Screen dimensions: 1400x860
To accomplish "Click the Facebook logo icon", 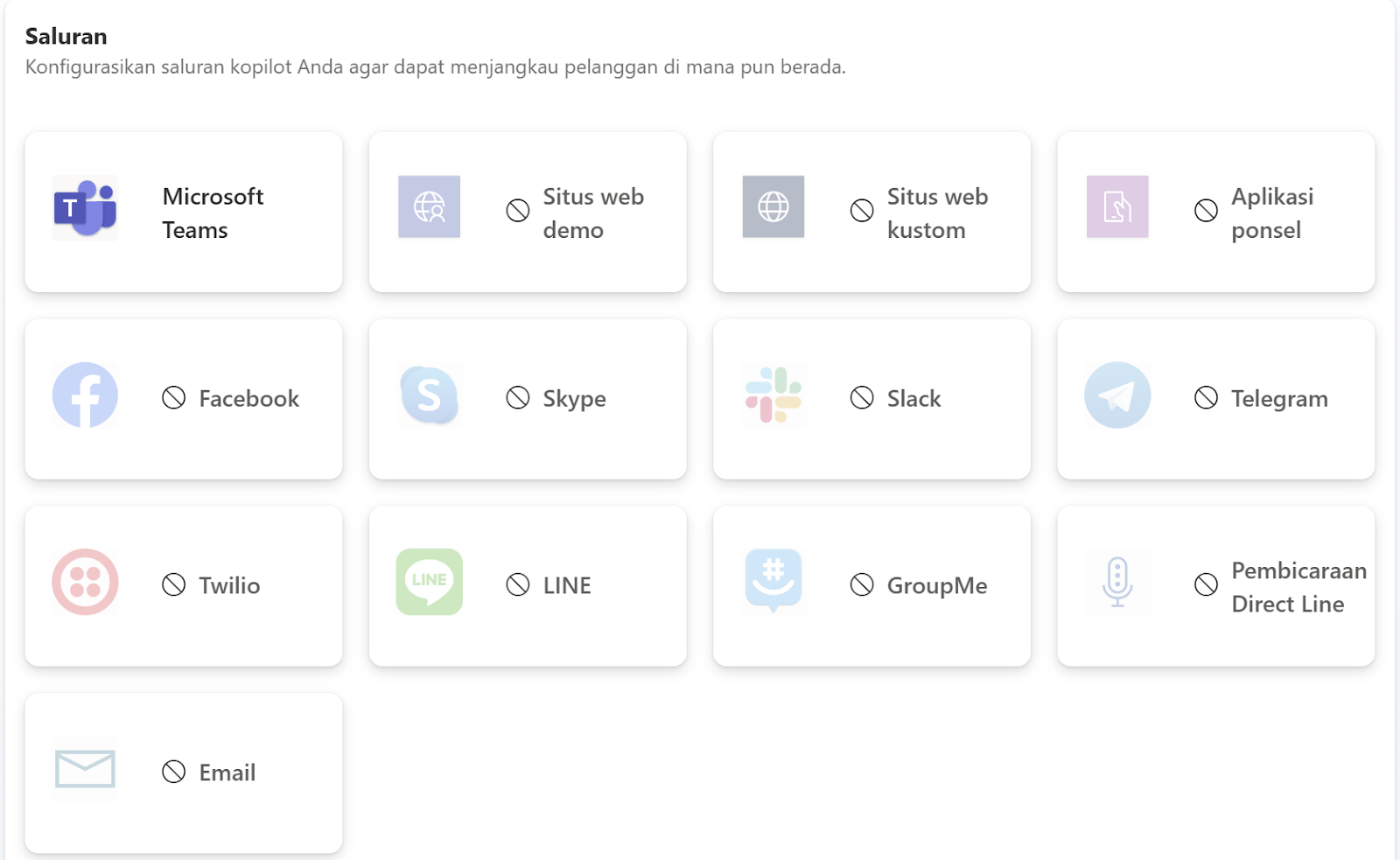I will click(85, 395).
